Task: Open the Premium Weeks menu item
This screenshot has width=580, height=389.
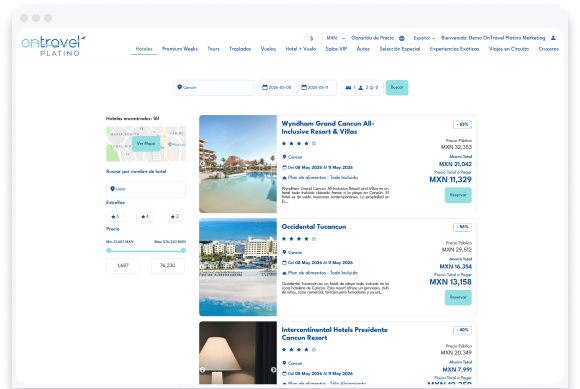Action: [x=180, y=49]
